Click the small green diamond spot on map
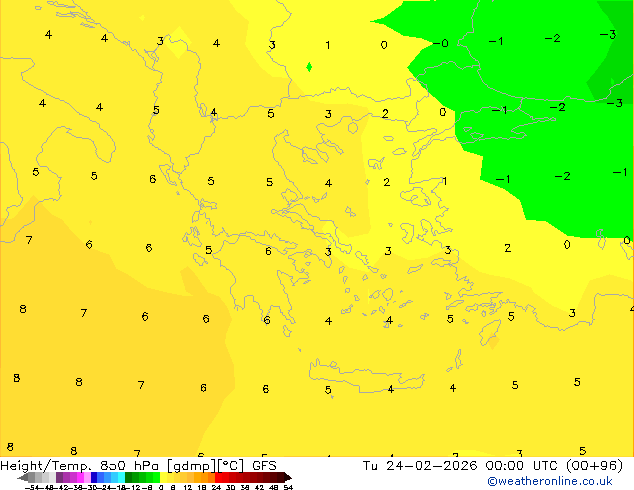634x490 pixels. (x=309, y=67)
